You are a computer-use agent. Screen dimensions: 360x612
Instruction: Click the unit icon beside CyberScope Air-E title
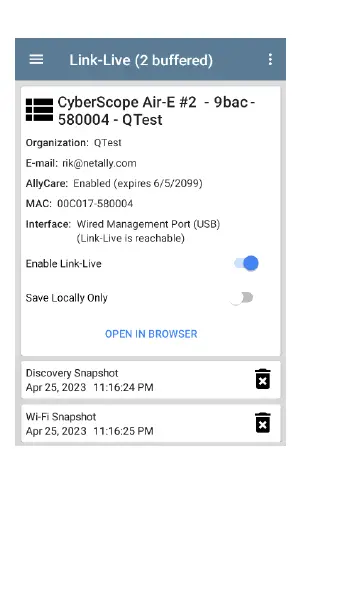(x=39, y=110)
